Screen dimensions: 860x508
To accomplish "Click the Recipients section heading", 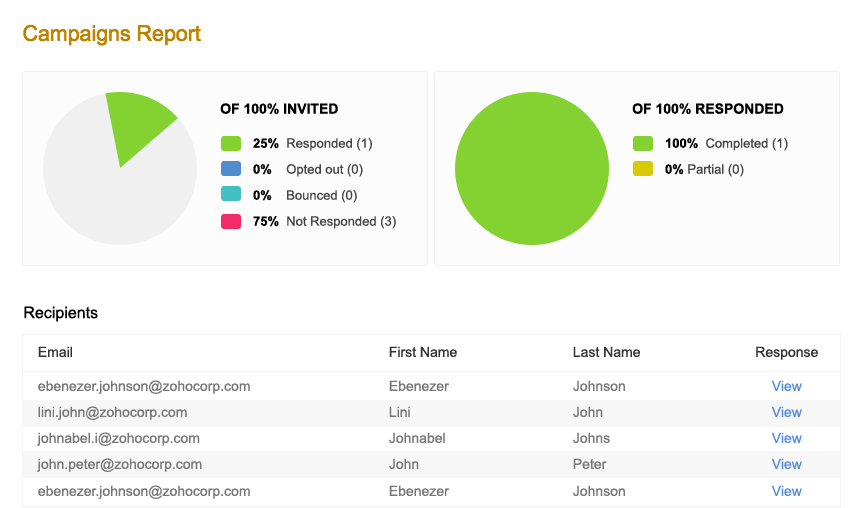I will tap(60, 313).
